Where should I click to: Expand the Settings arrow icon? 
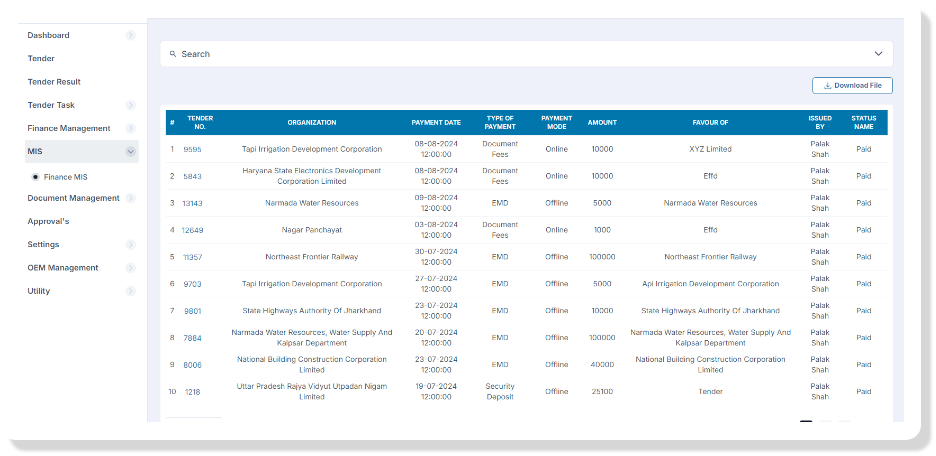(x=130, y=245)
